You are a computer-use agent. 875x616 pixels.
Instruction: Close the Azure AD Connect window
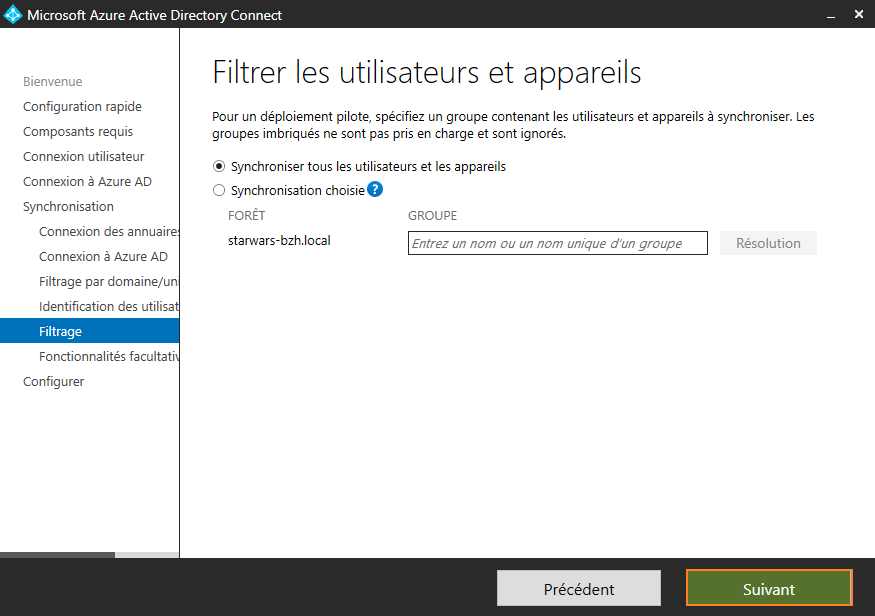click(x=859, y=15)
